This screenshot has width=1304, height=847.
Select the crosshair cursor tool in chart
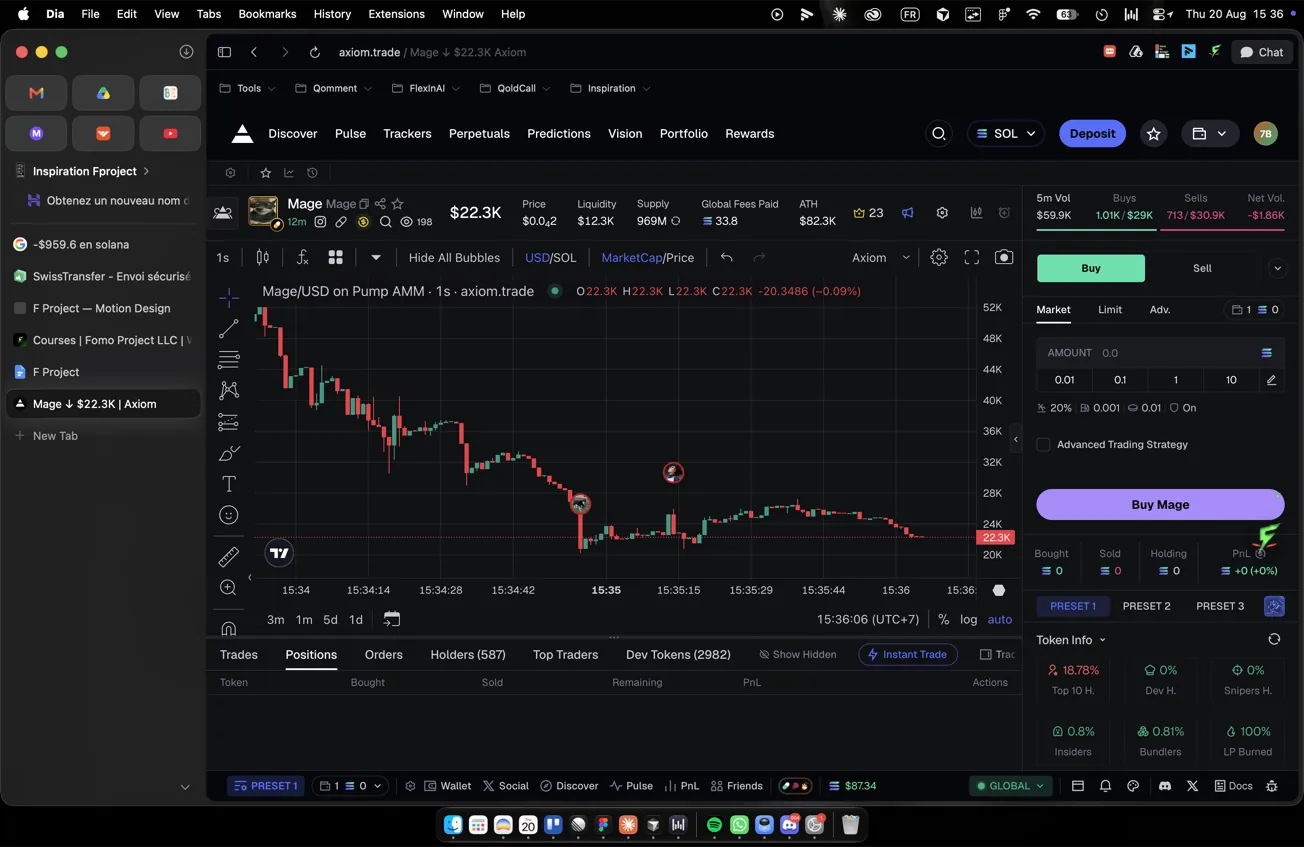[228, 297]
